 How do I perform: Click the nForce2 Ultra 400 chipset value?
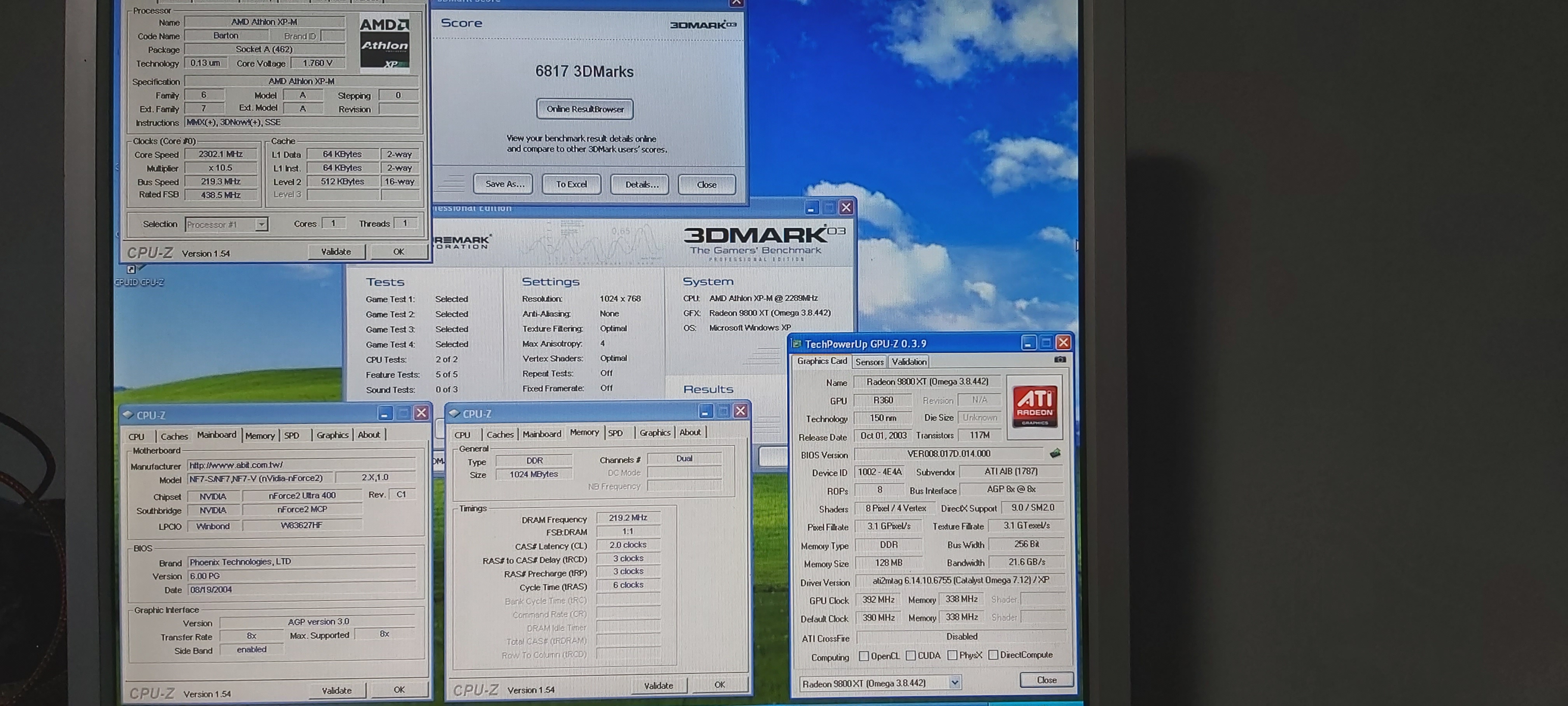pos(302,495)
